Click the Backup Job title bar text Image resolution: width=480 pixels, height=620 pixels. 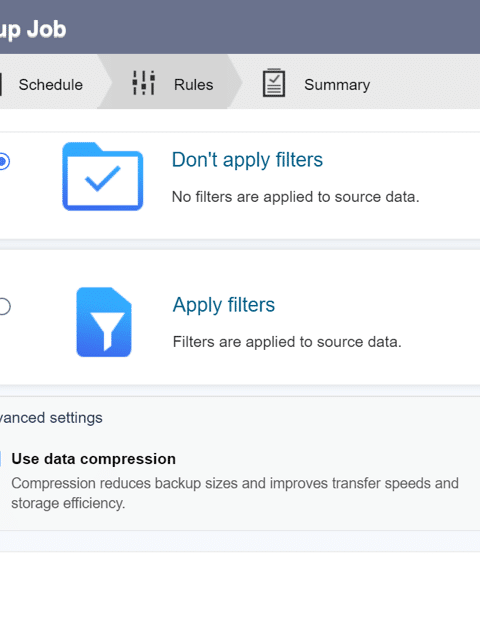pos(33,30)
